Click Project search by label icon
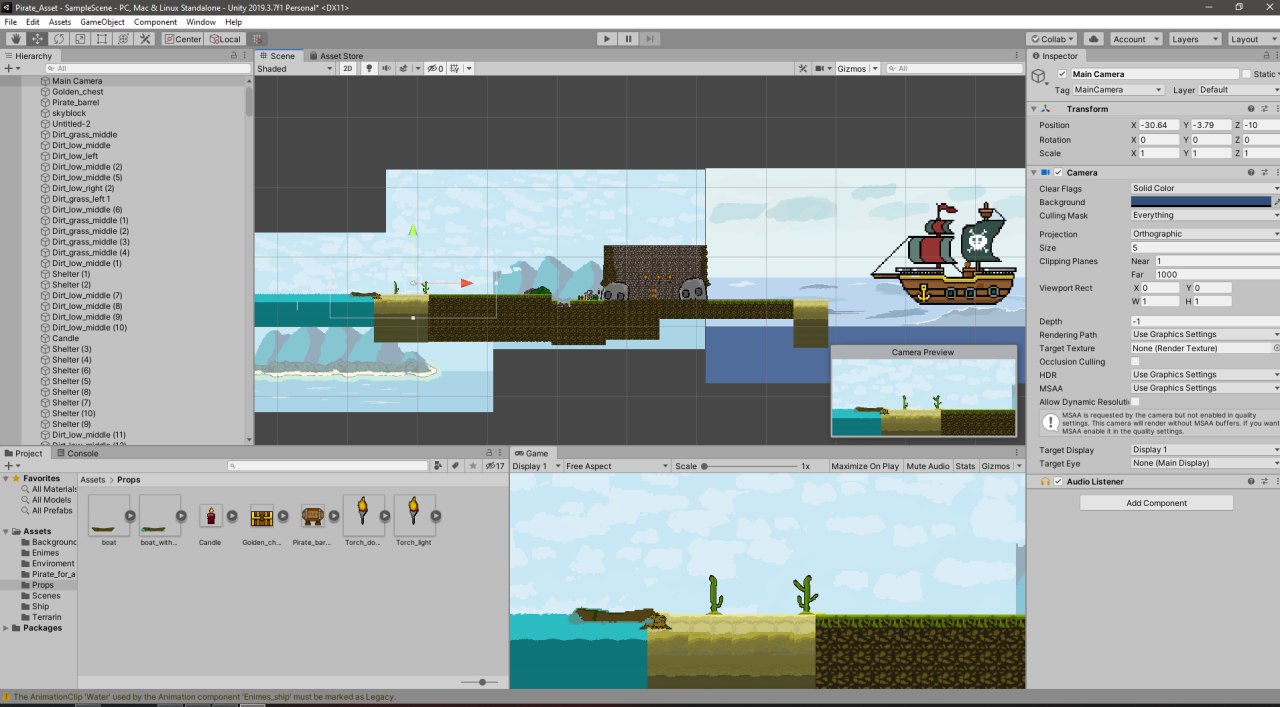The height and width of the screenshot is (707, 1280). 455,466
